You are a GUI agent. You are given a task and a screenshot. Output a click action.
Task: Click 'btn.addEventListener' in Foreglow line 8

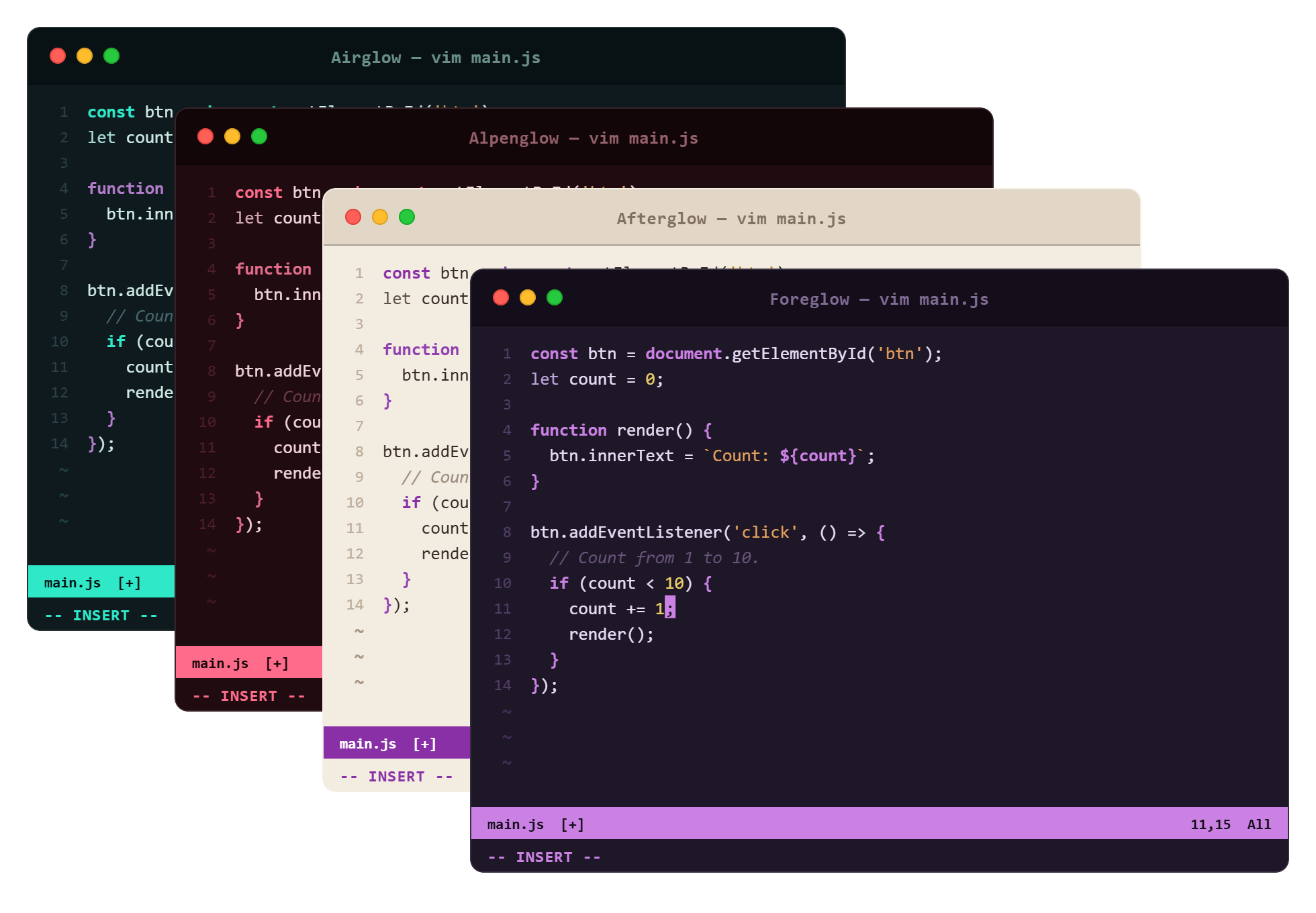(x=626, y=532)
